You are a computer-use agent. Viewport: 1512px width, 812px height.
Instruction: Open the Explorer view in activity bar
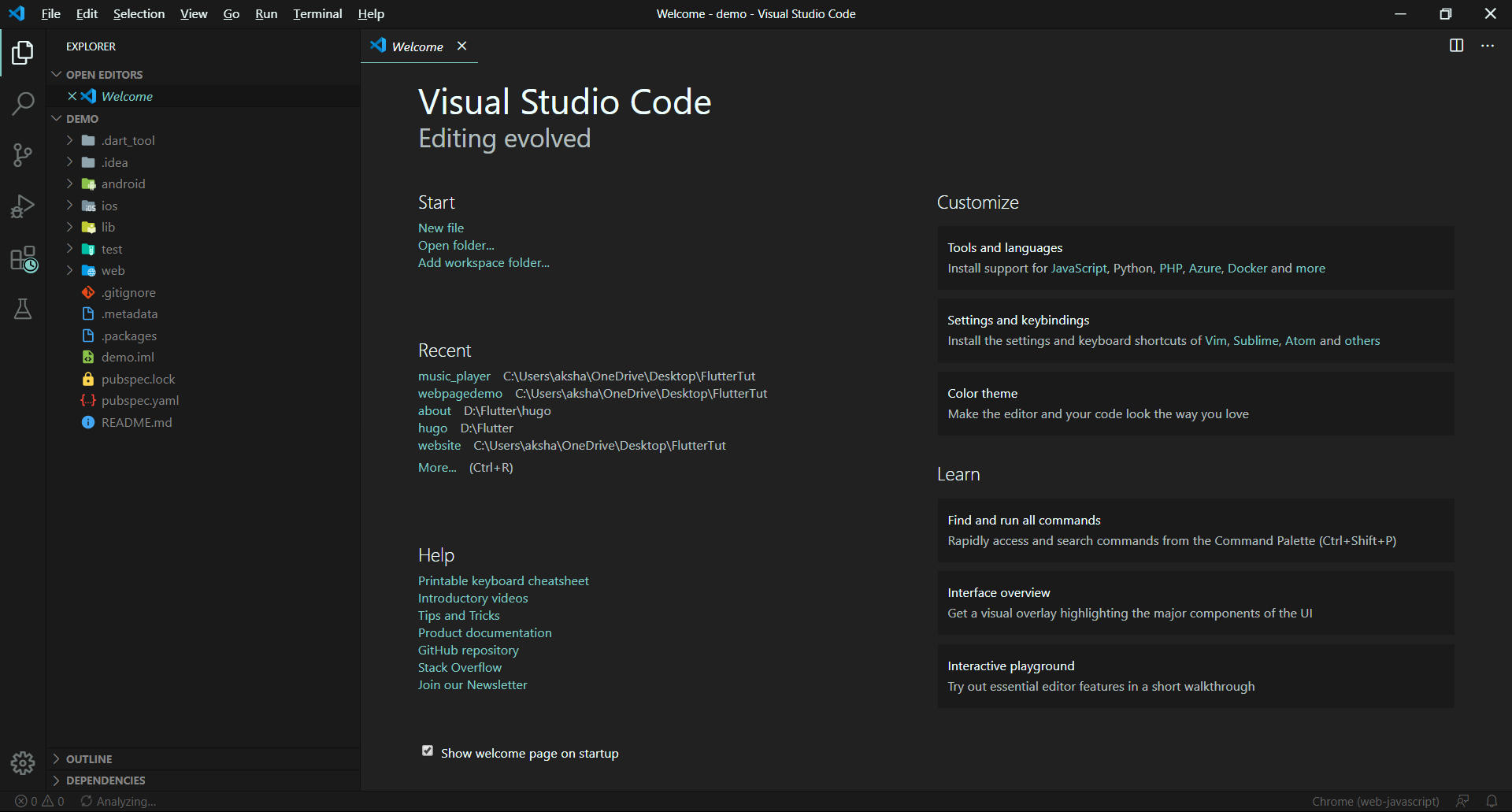[x=23, y=53]
